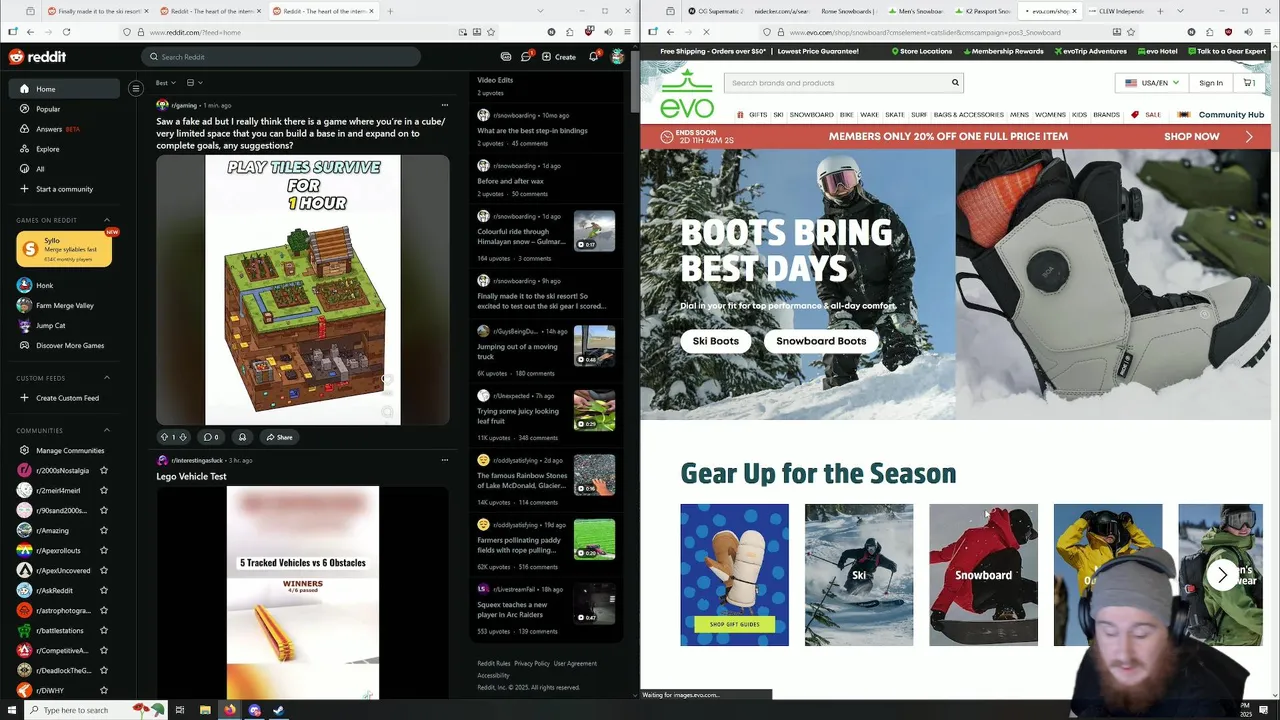This screenshot has width=1280, height=720.
Task: Open the Snowboard category thumbnail
Action: (983, 575)
